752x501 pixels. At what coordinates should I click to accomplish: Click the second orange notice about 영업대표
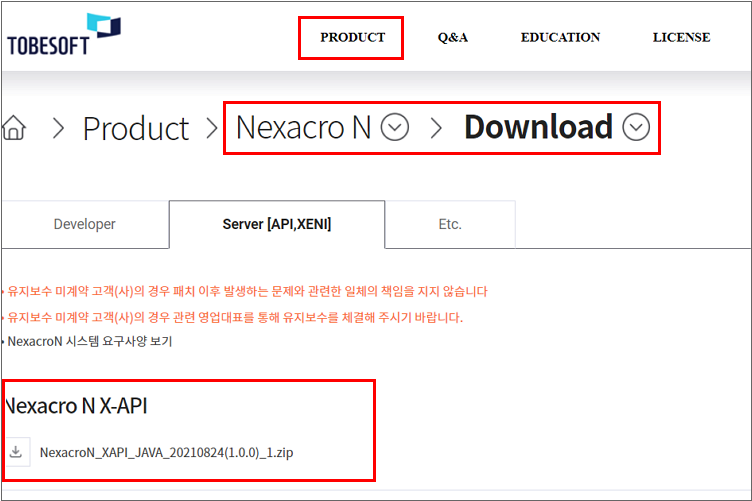pyautogui.click(x=235, y=317)
